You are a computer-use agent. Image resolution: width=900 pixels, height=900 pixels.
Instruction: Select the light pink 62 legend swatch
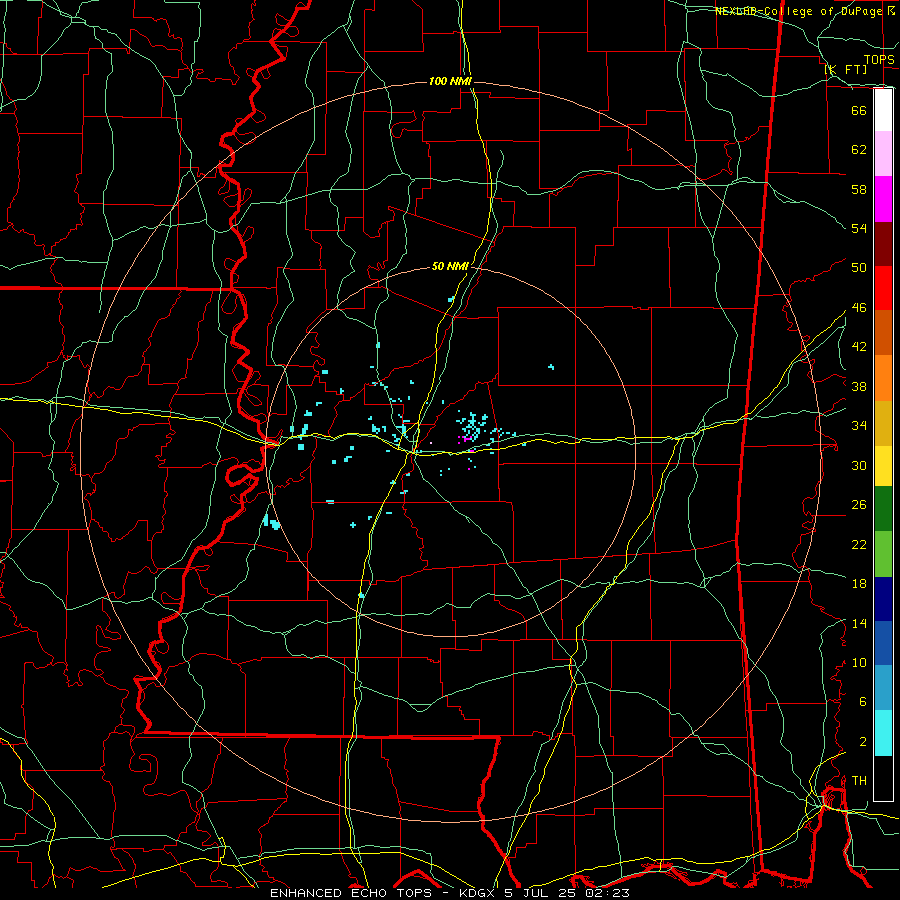(883, 154)
